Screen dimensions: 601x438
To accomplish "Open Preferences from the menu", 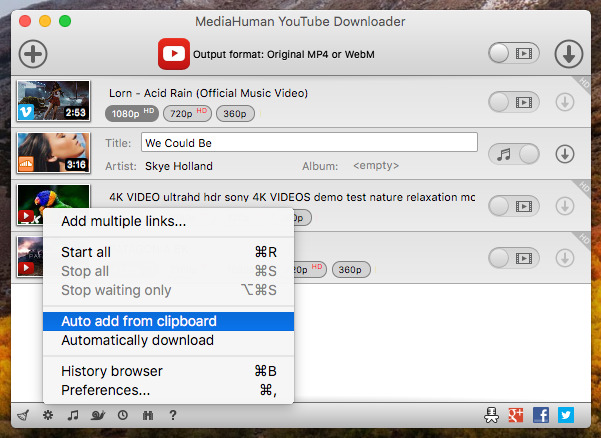I will coord(168,390).
